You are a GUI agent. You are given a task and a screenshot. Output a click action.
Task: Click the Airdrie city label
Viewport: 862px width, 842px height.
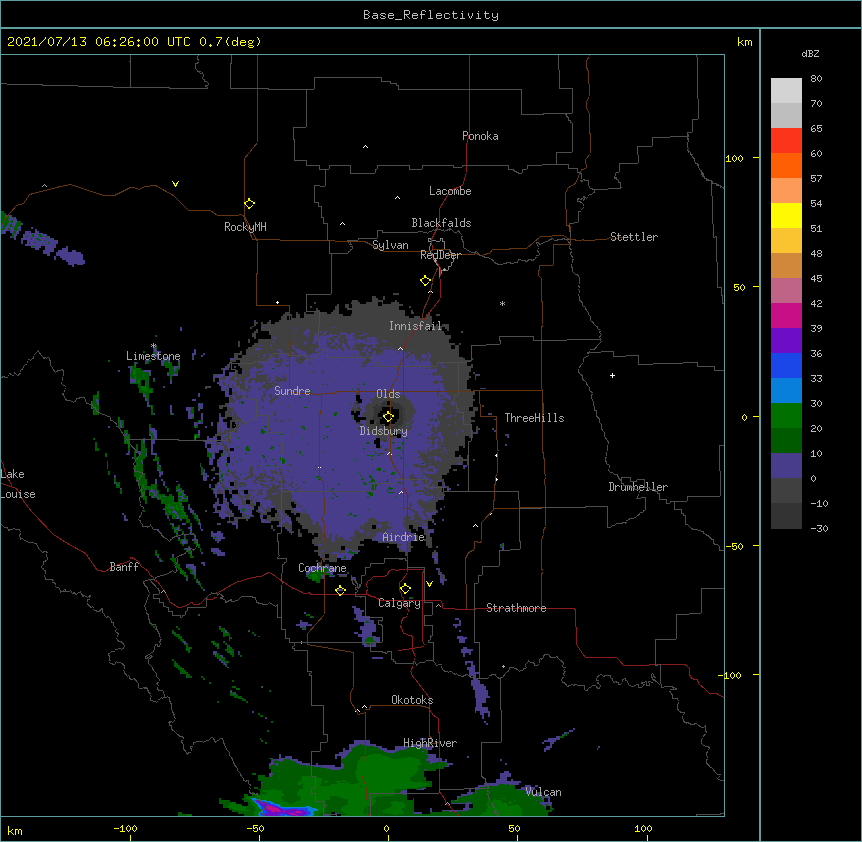tap(403, 537)
